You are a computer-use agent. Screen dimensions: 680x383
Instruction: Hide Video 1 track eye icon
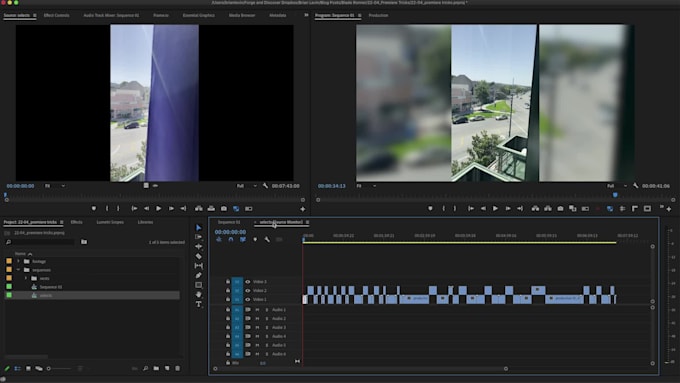(x=248, y=299)
